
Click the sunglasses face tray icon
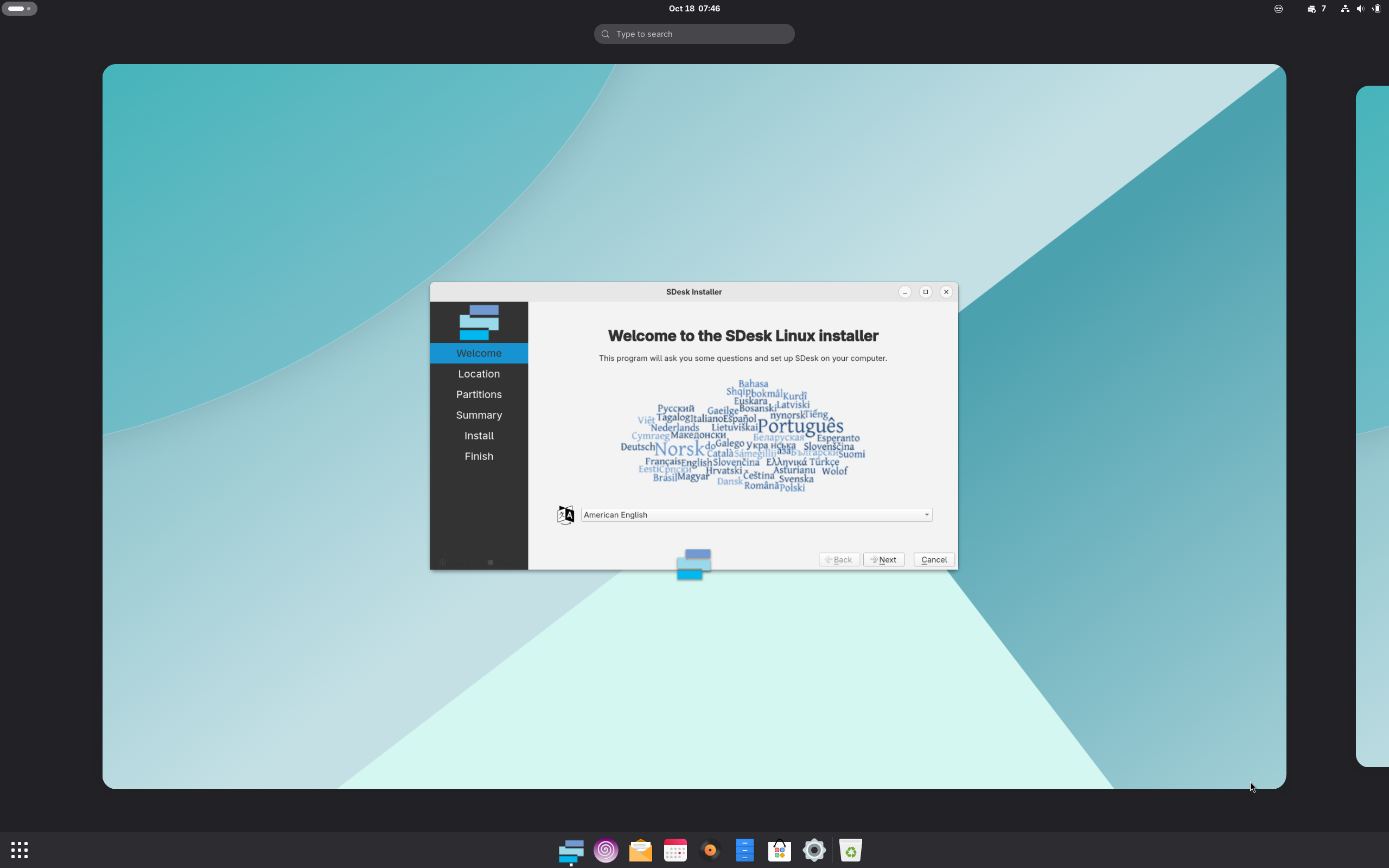point(1278,9)
